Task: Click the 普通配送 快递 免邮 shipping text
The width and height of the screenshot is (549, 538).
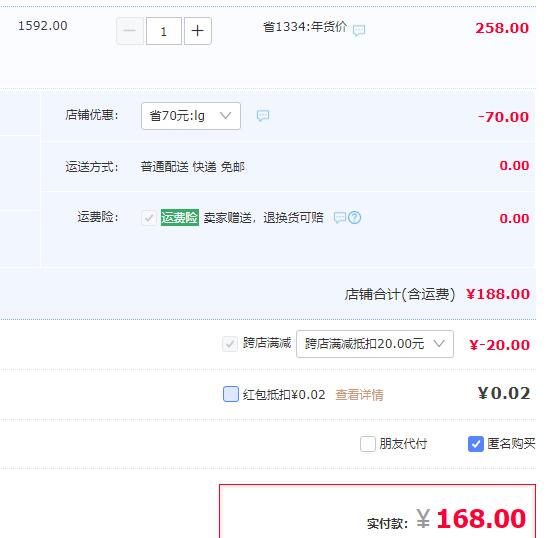Action: coord(193,167)
